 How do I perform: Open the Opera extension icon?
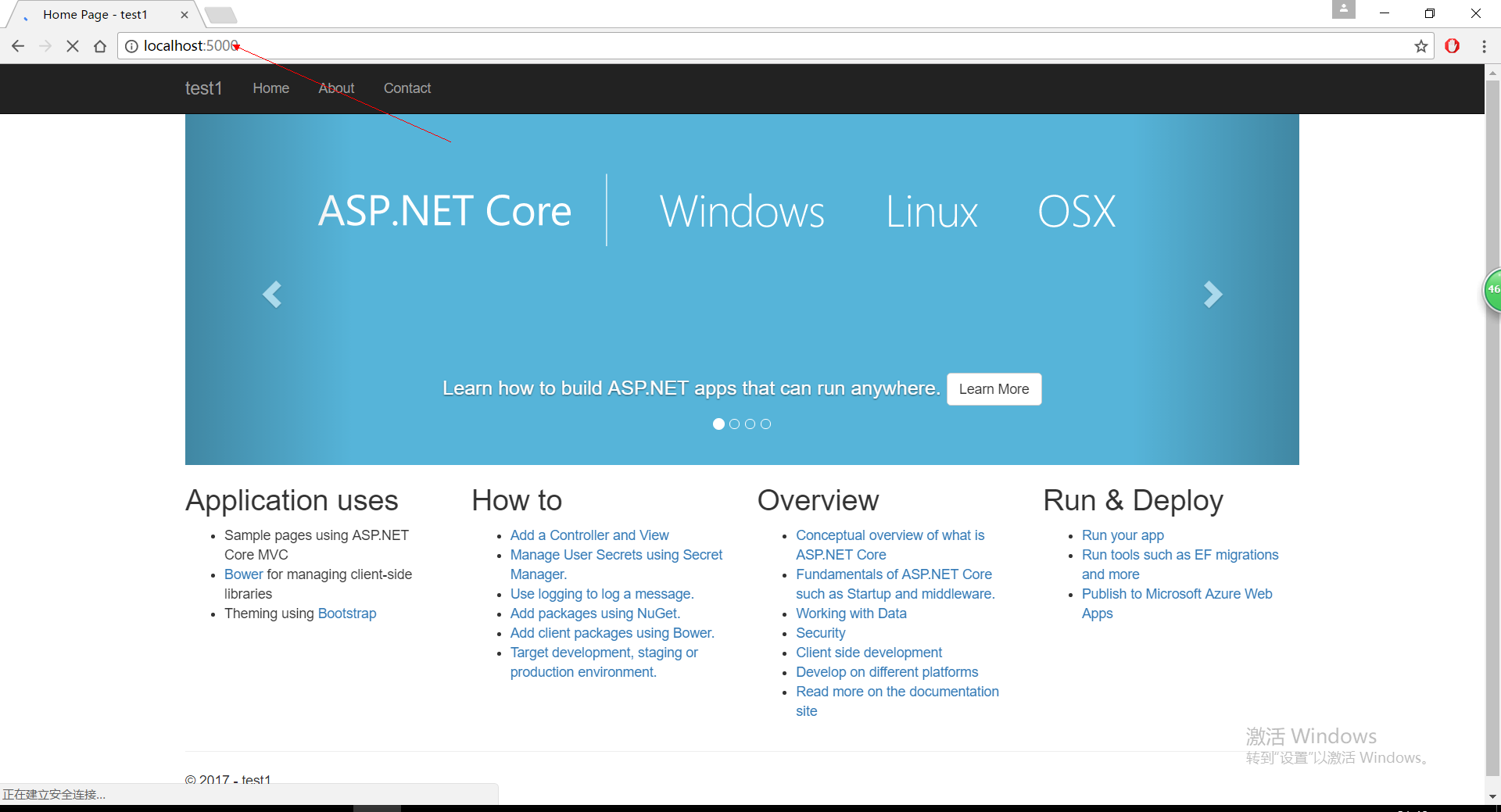point(1453,46)
